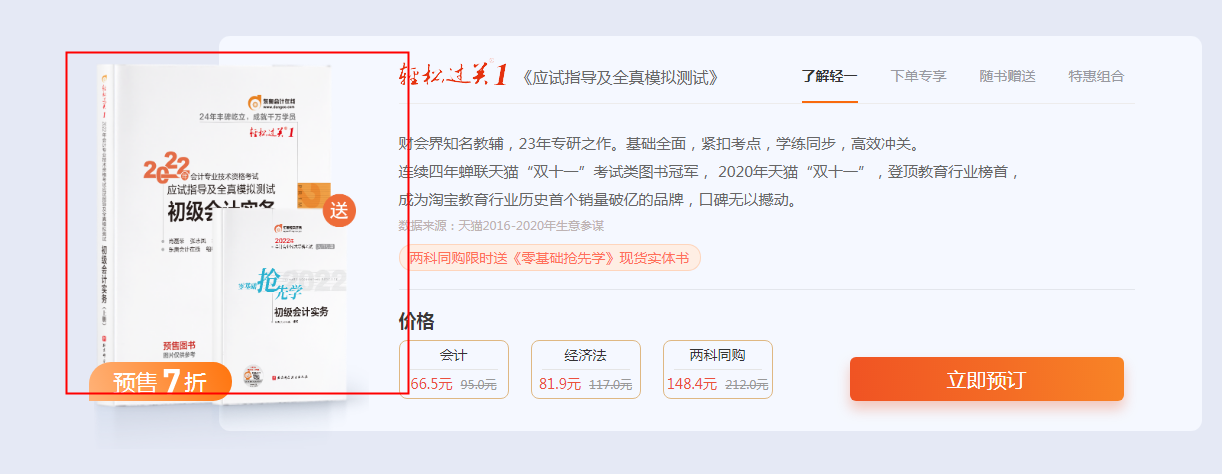Click the line beginning 财会界知名教辅
Viewport: 1222px width, 474px height.
[658, 144]
